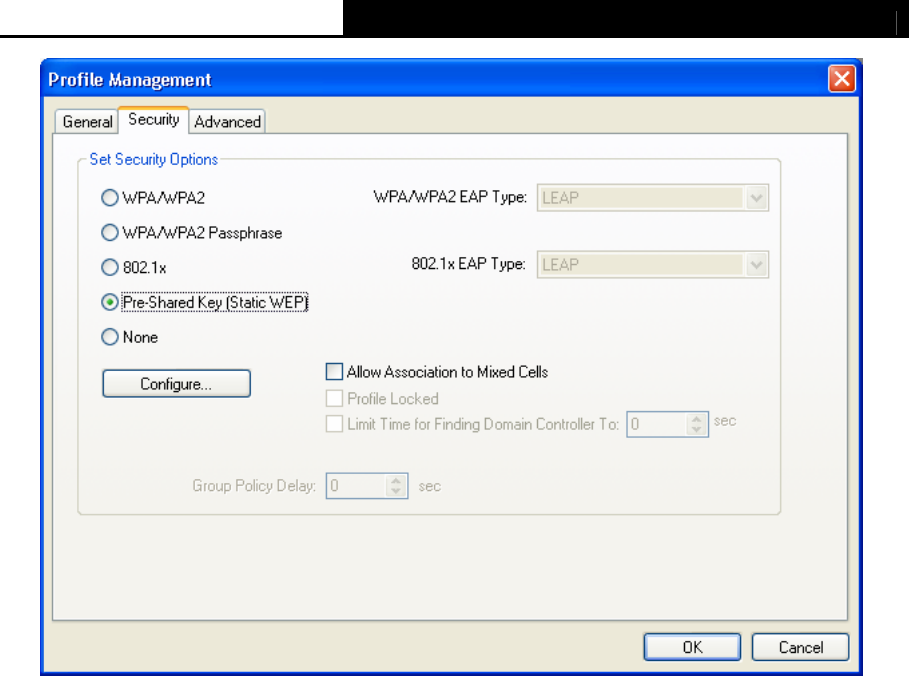The width and height of the screenshot is (909, 676).
Task: Confirm settings with the OK button
Action: coord(692,647)
